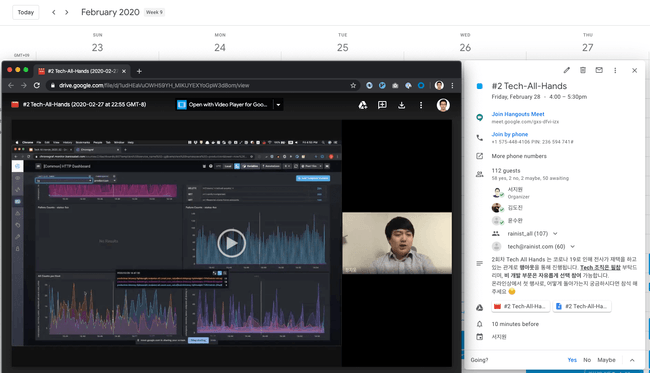This screenshot has height=373, width=650.
Task: Click the cloud-shaped extension icon in Chrome toolbar
Action: click(408, 85)
